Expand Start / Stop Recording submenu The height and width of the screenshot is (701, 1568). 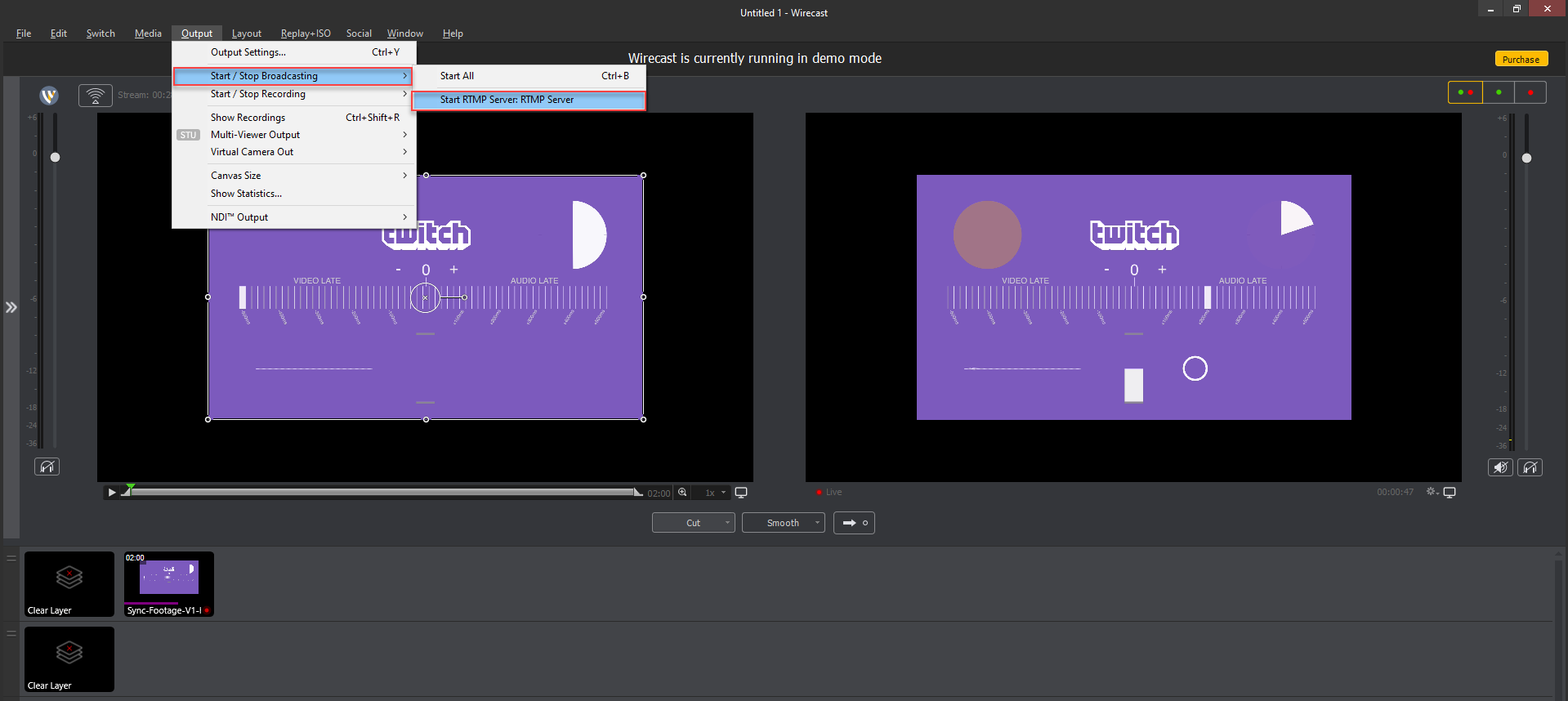click(294, 94)
